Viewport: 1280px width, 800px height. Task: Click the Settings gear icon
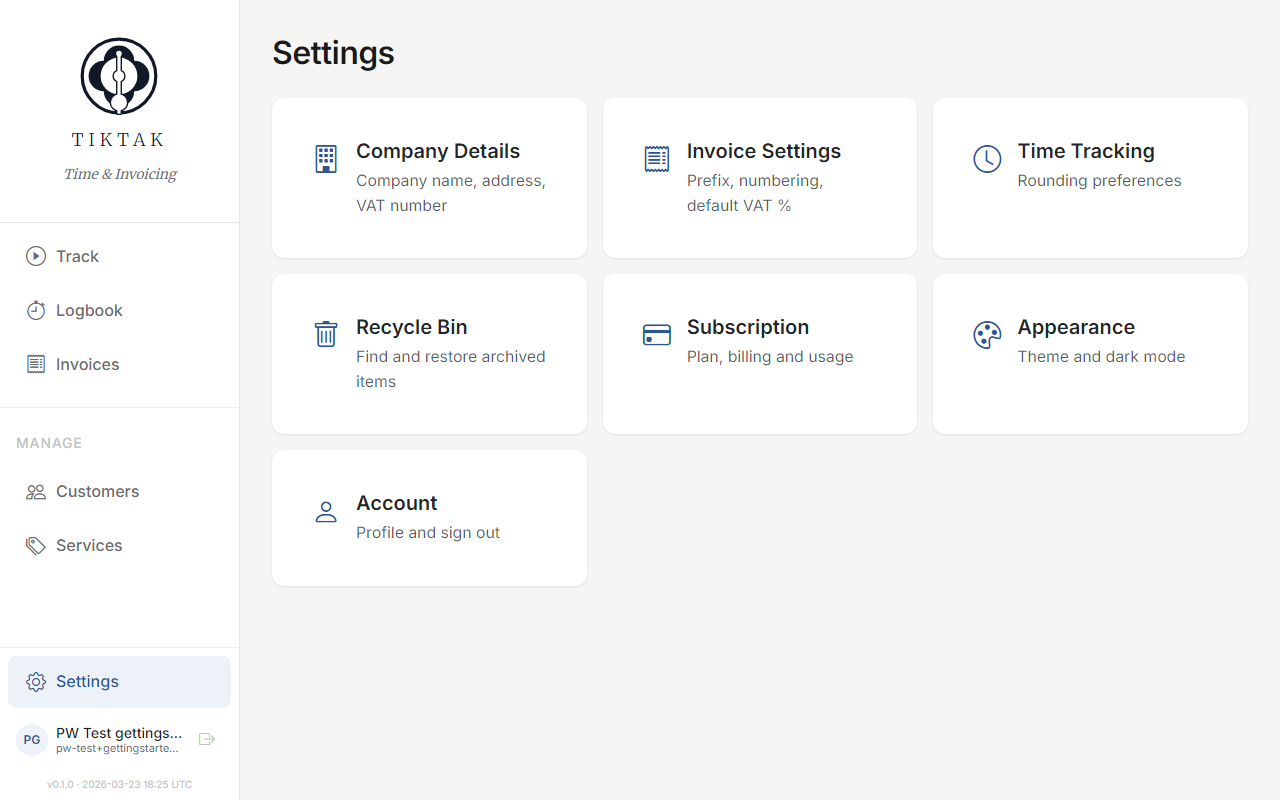[36, 681]
